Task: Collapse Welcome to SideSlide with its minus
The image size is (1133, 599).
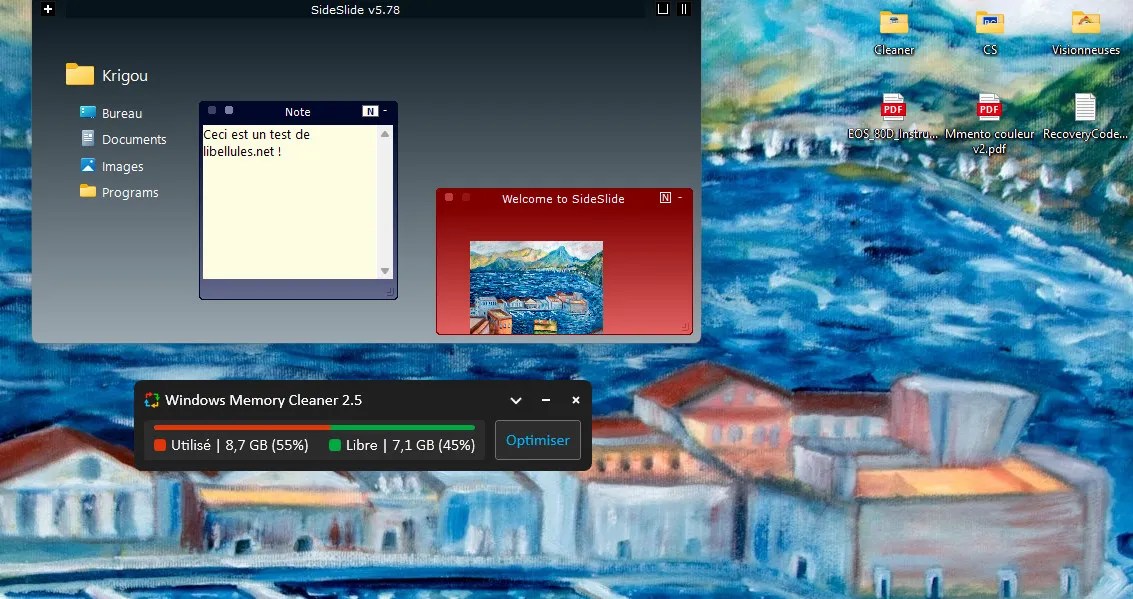Action: click(680, 197)
